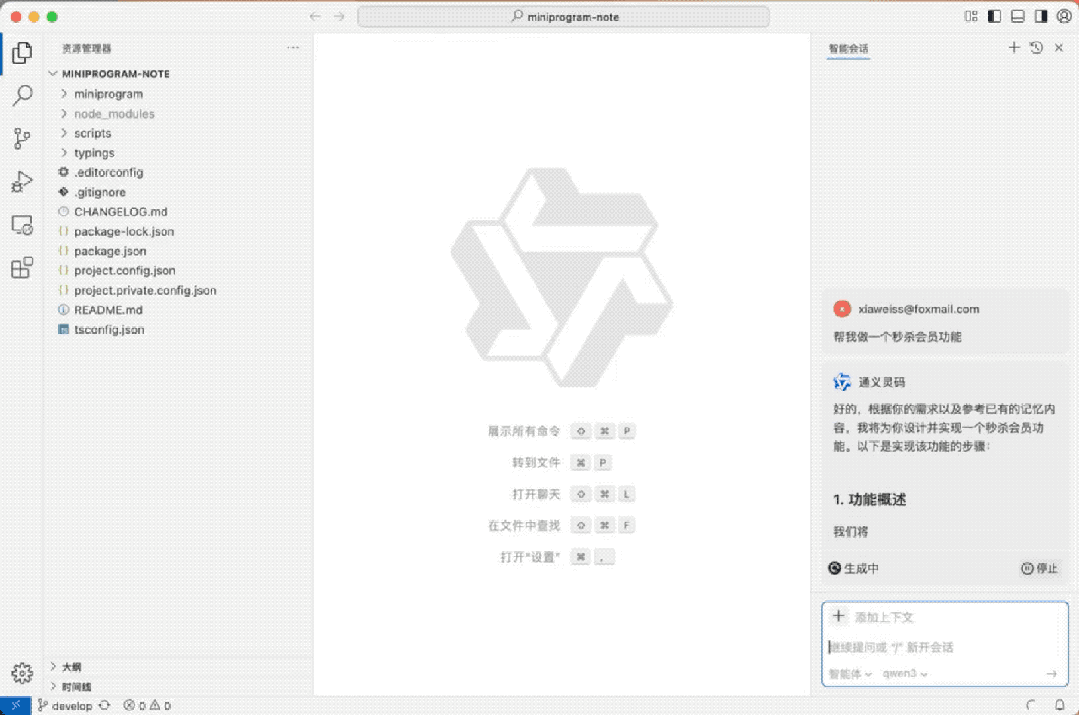1079x715 pixels.
Task: Open the Manage settings gear
Action: [22, 672]
